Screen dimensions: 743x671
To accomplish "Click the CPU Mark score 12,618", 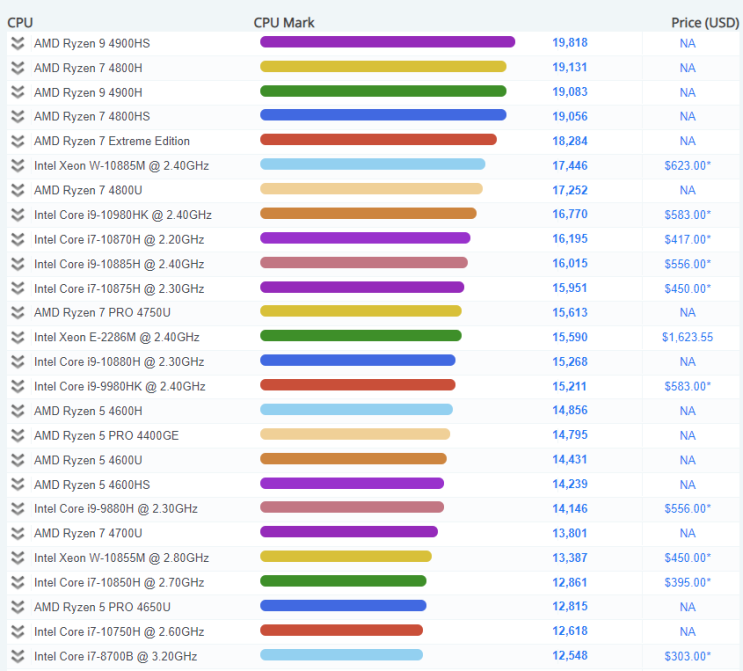I will [x=570, y=631].
